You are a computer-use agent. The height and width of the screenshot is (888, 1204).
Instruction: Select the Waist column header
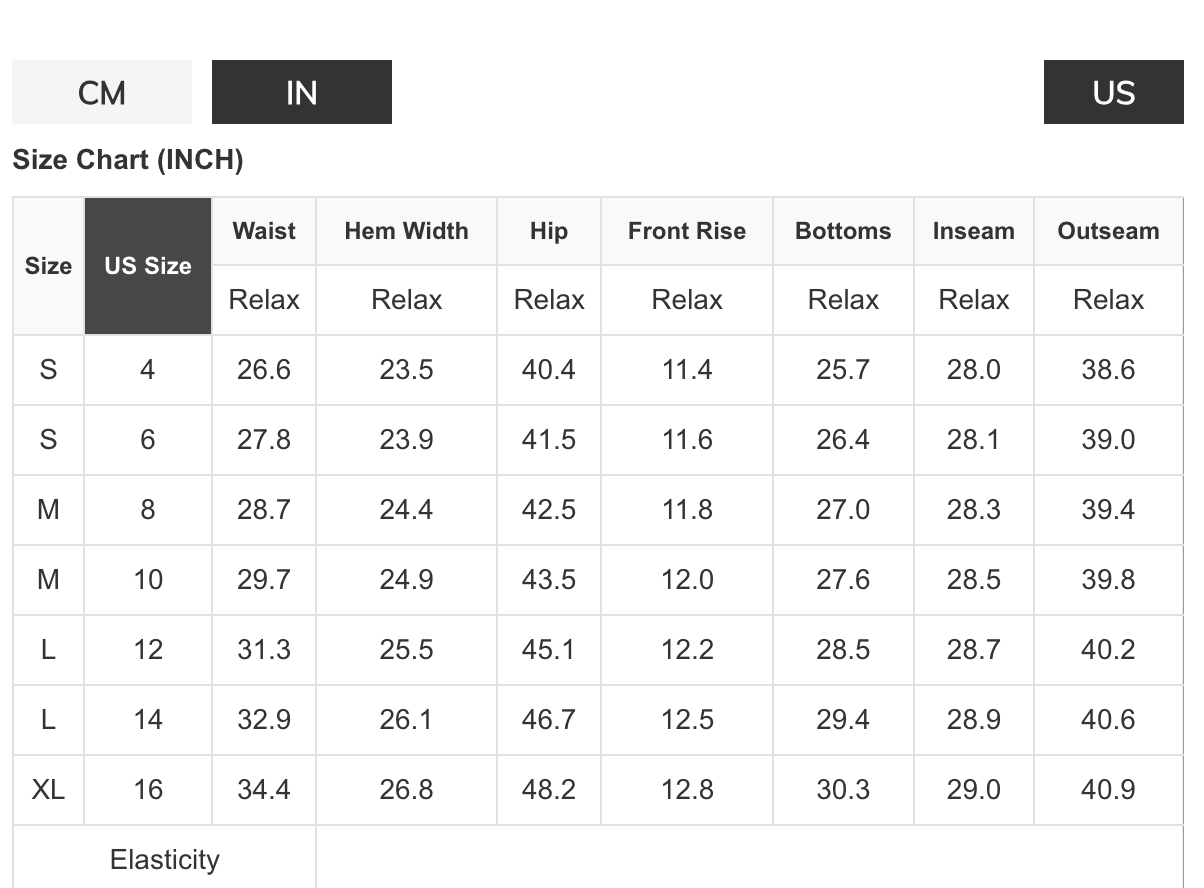click(x=264, y=231)
